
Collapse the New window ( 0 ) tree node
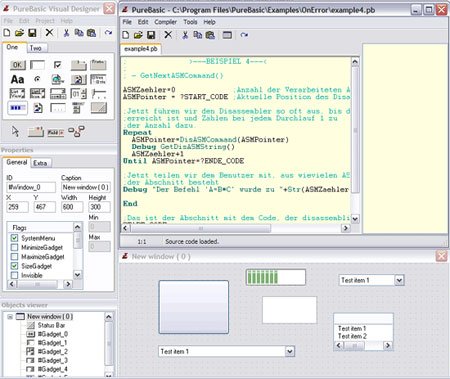click(x=10, y=317)
